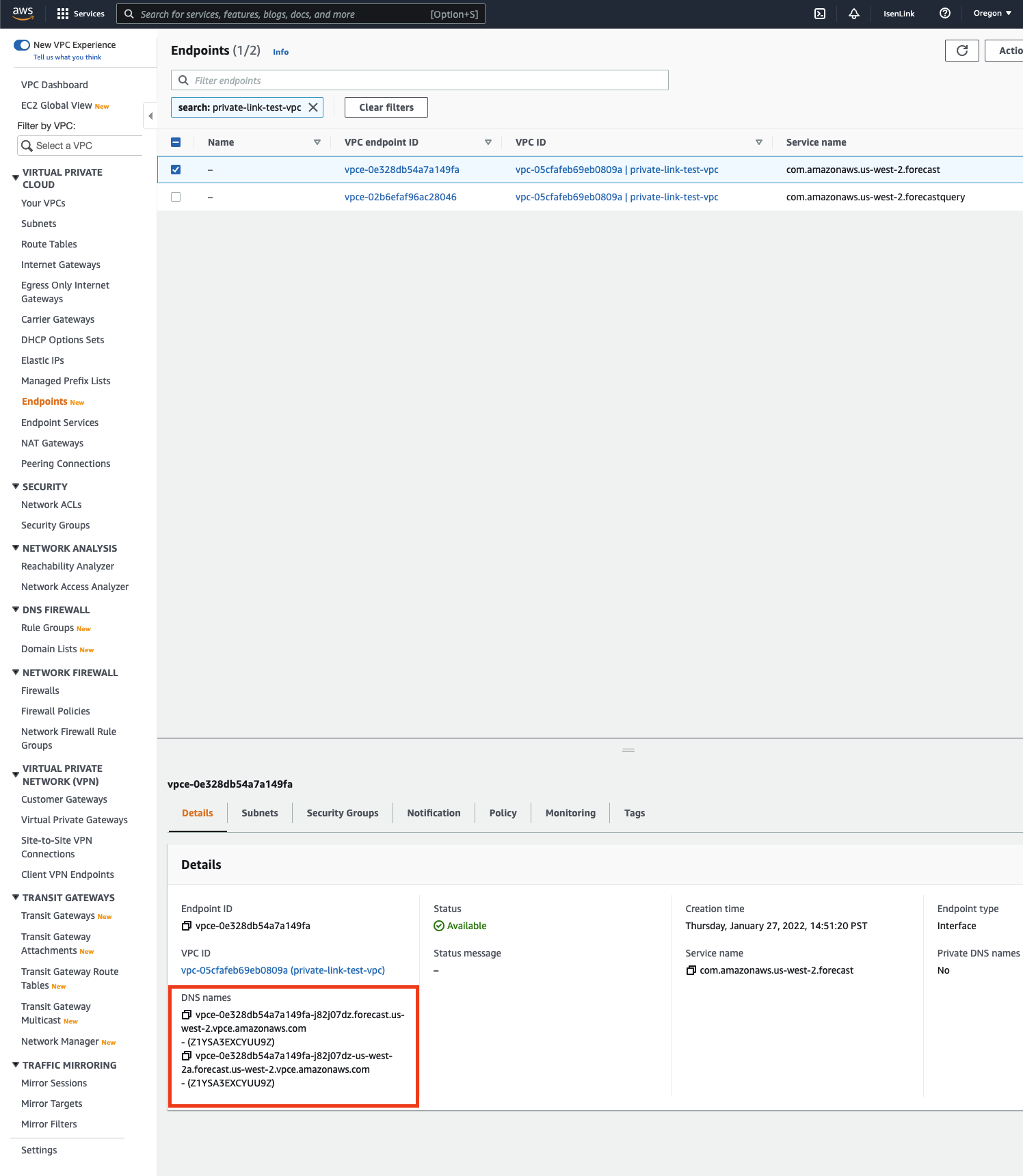1023x1176 pixels.
Task: Click the split panel resize handle
Action: click(x=628, y=750)
